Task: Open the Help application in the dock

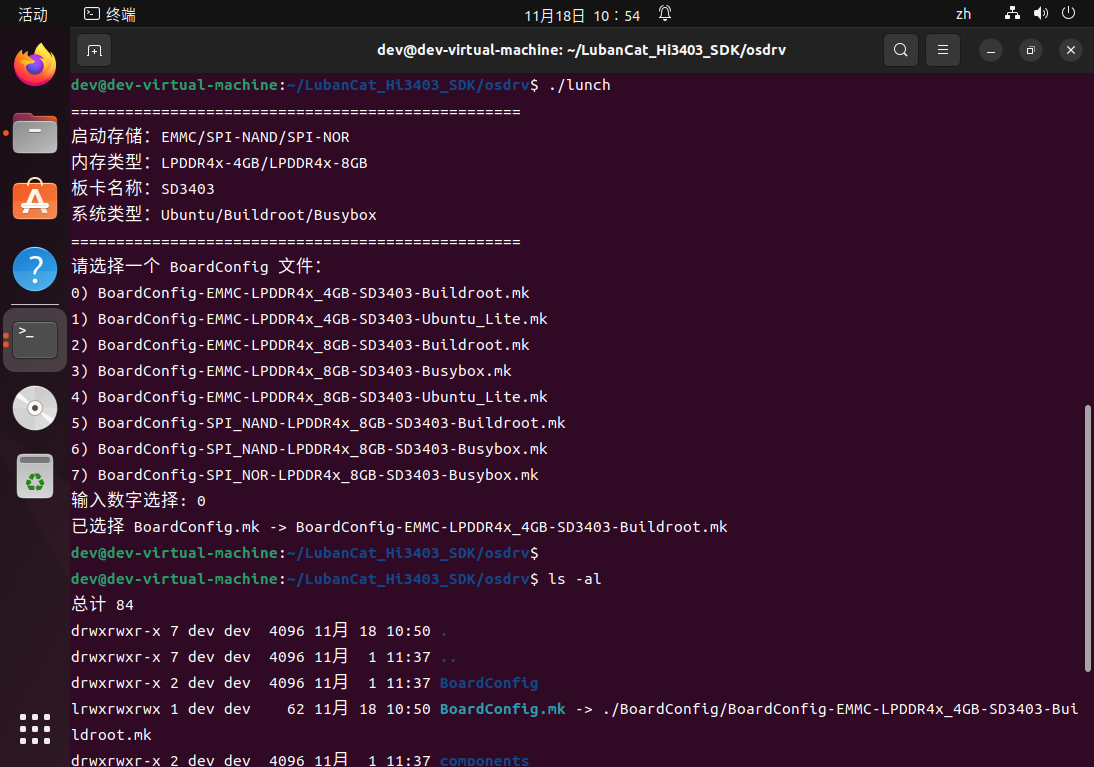Action: pos(34,267)
